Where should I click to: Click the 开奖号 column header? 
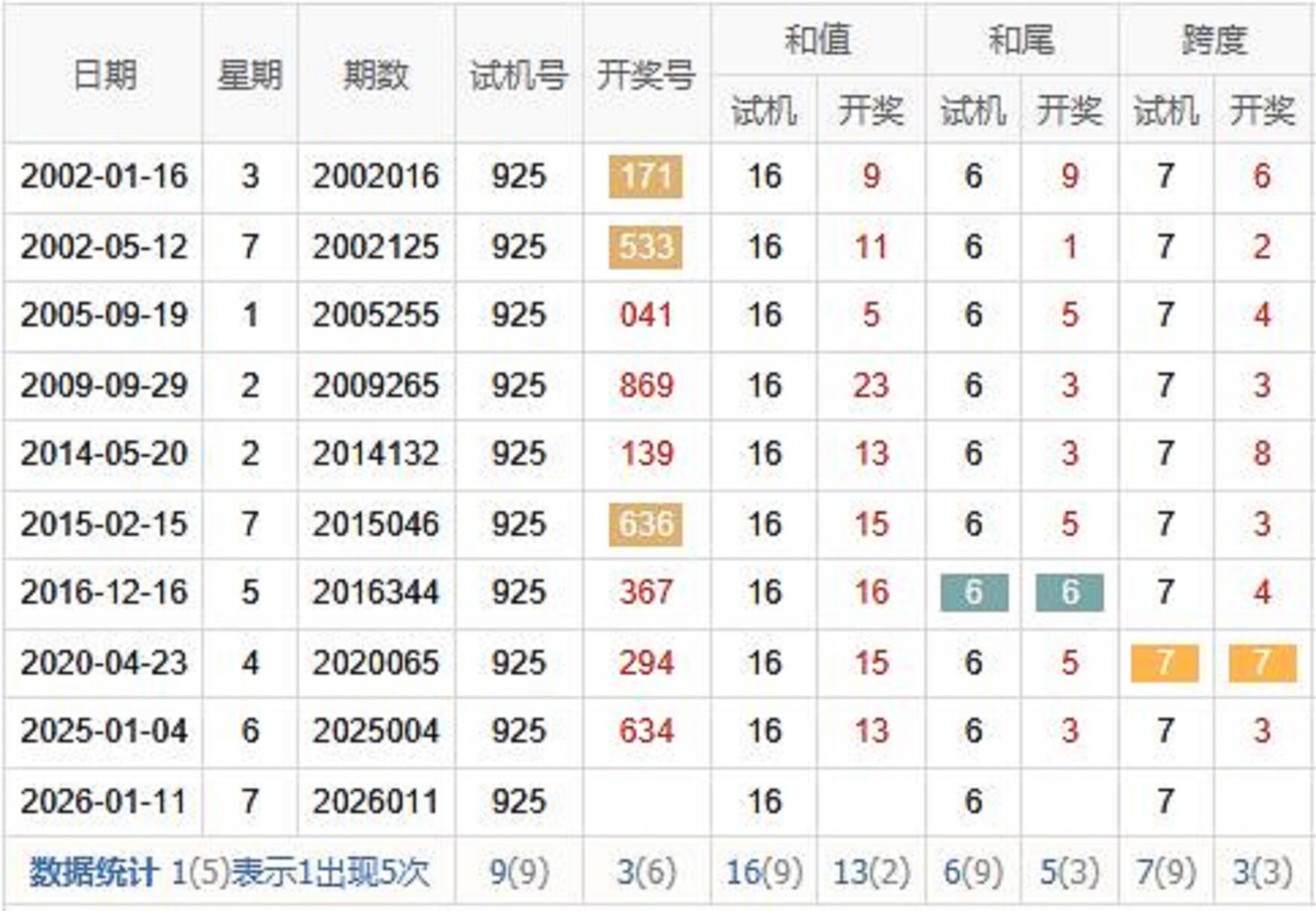645,74
